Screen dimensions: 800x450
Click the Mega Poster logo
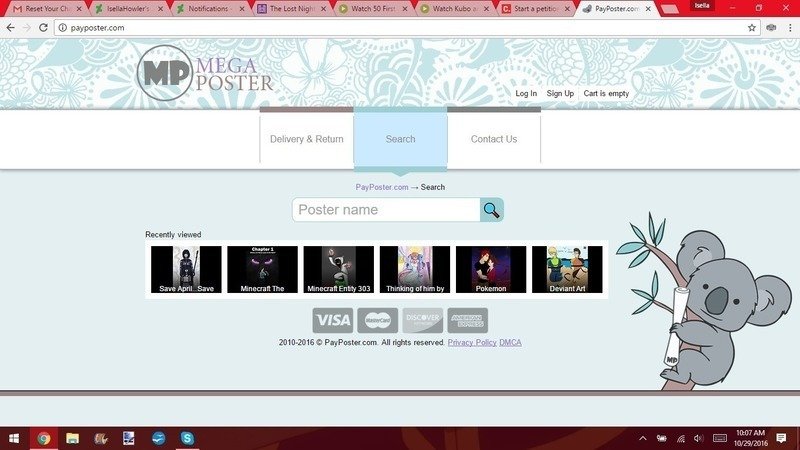point(206,73)
